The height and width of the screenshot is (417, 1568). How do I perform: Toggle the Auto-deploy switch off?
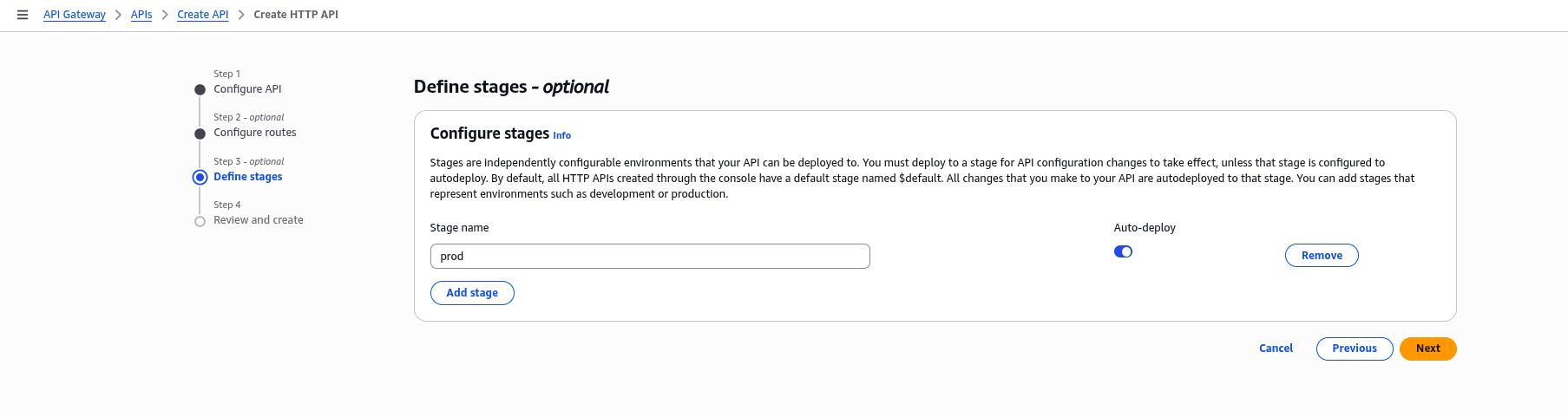tap(1123, 252)
